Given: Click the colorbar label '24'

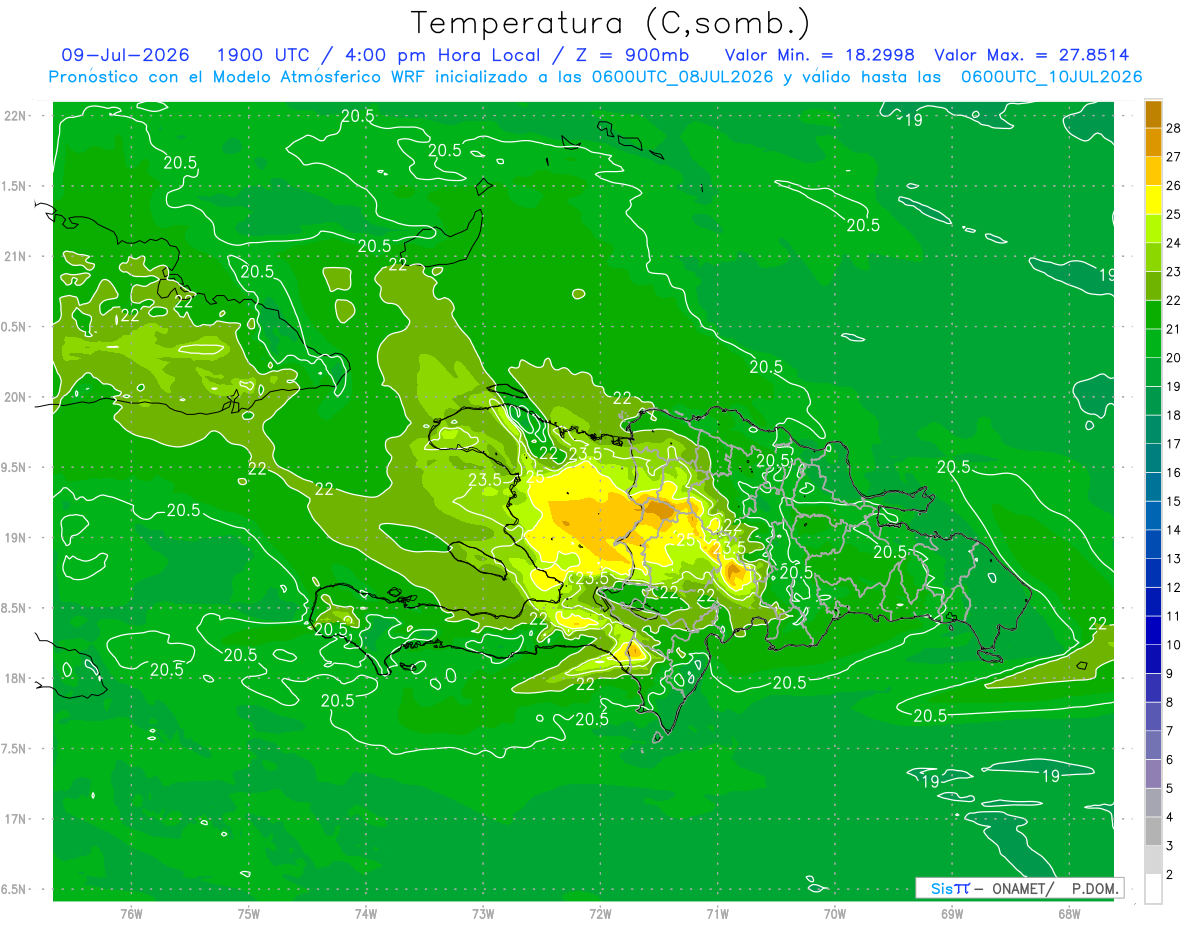Looking at the screenshot, I should tap(1174, 243).
